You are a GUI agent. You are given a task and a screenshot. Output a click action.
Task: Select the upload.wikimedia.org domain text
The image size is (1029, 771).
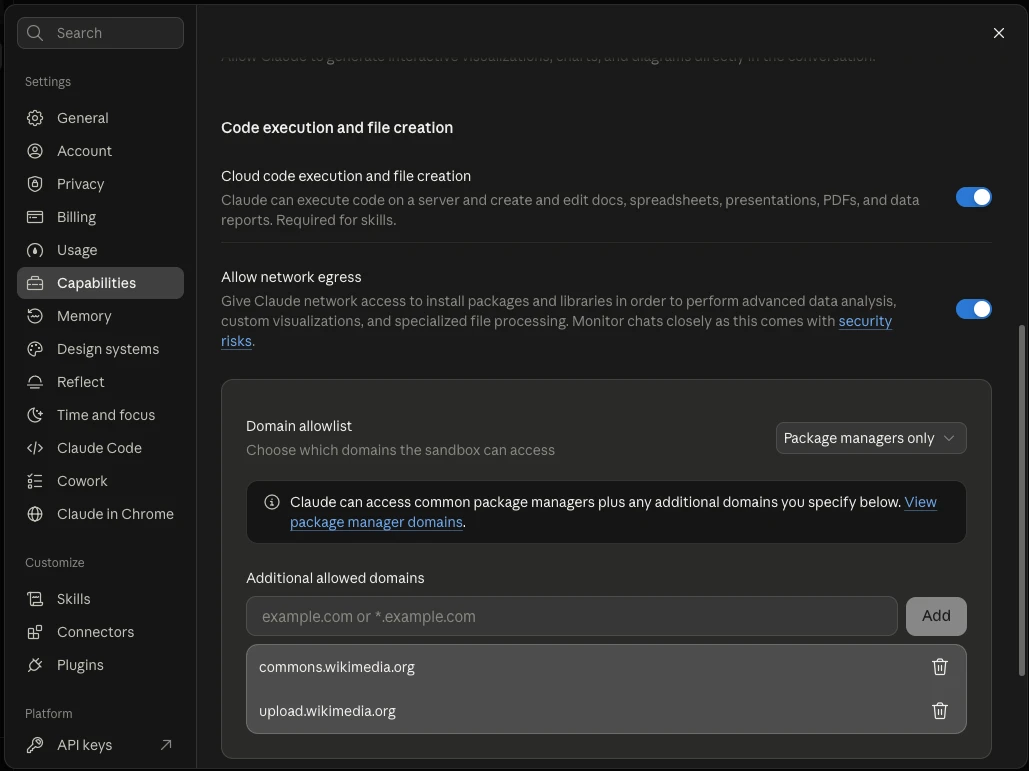point(327,711)
